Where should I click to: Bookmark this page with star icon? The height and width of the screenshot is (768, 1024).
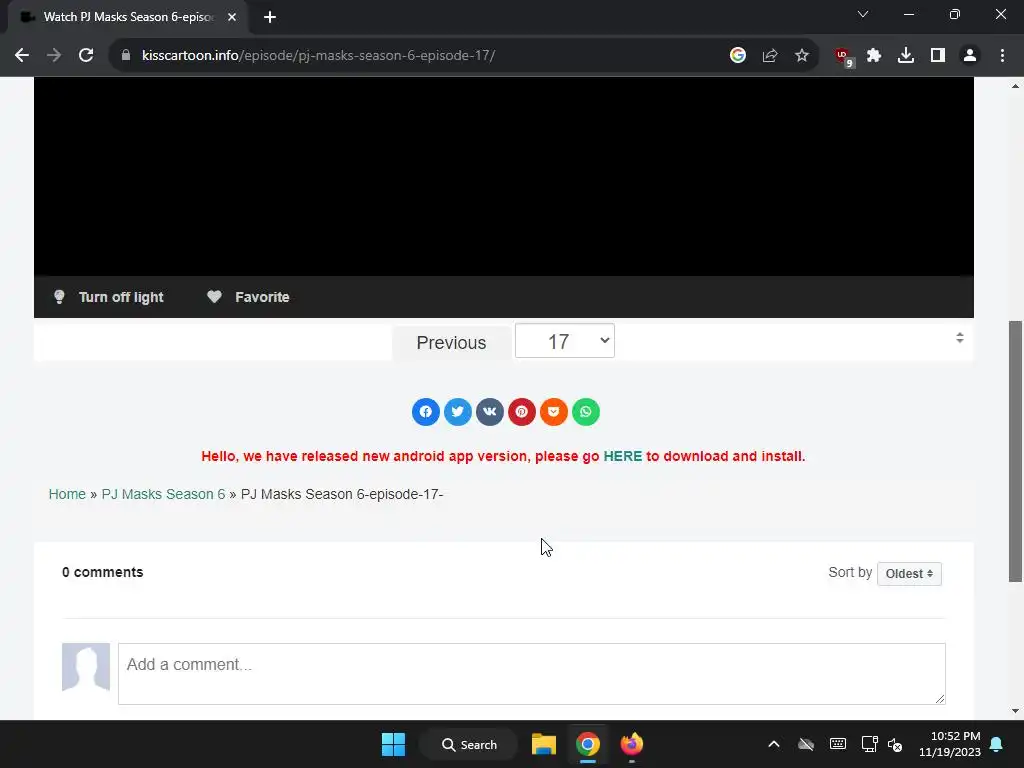click(802, 56)
